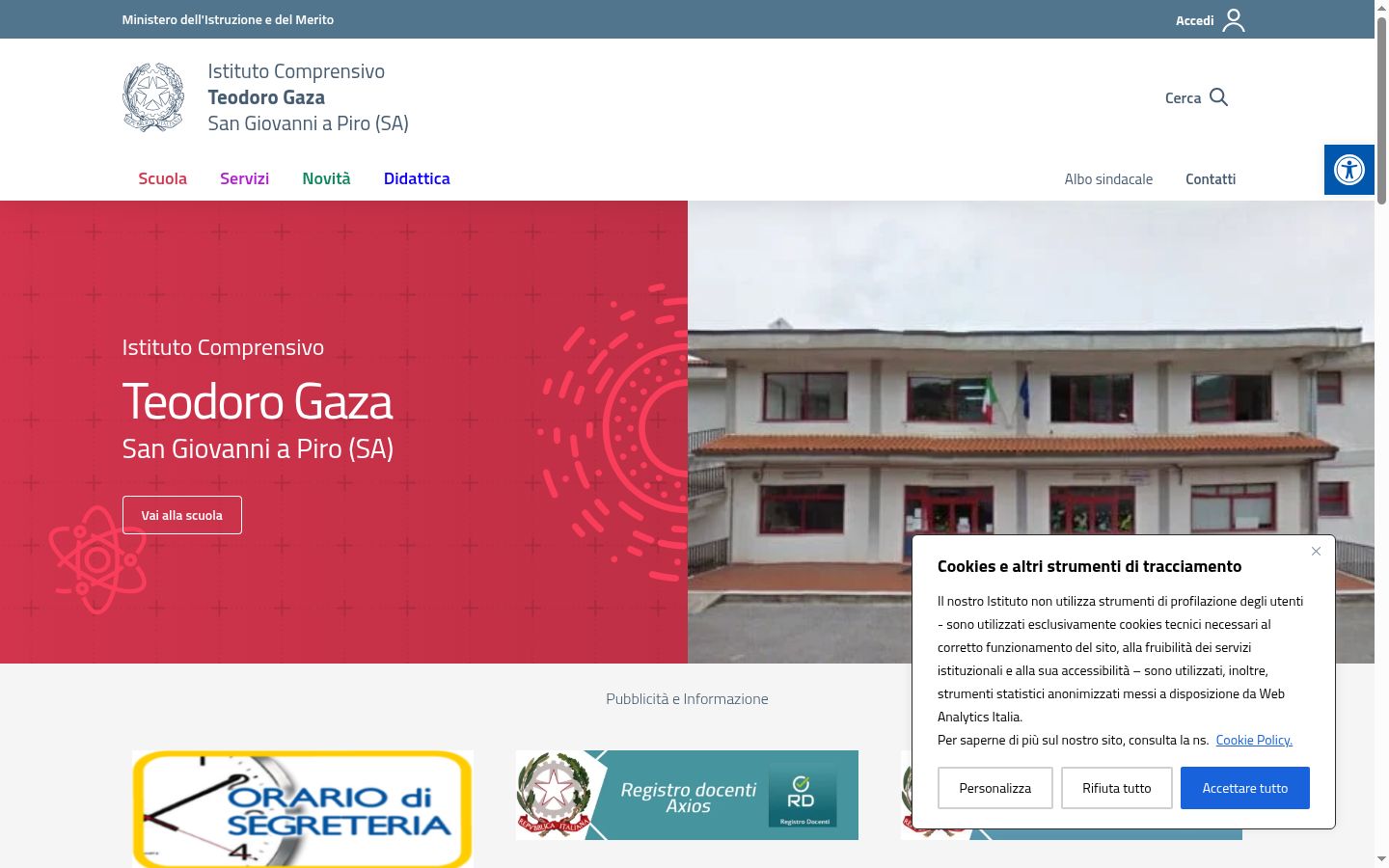This screenshot has width=1389, height=868.
Task: Click the Cookies e altri strumenti di tracciamento title
Action: 1089,566
